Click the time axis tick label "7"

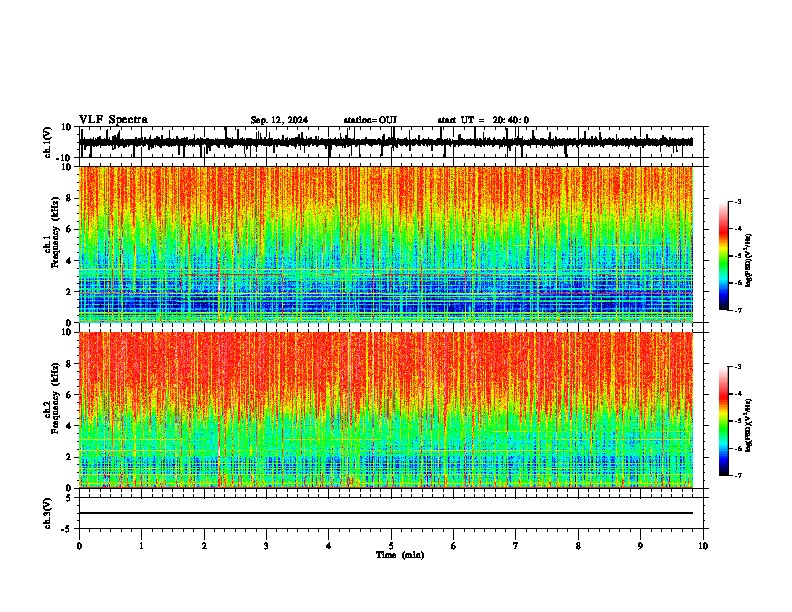coord(516,546)
